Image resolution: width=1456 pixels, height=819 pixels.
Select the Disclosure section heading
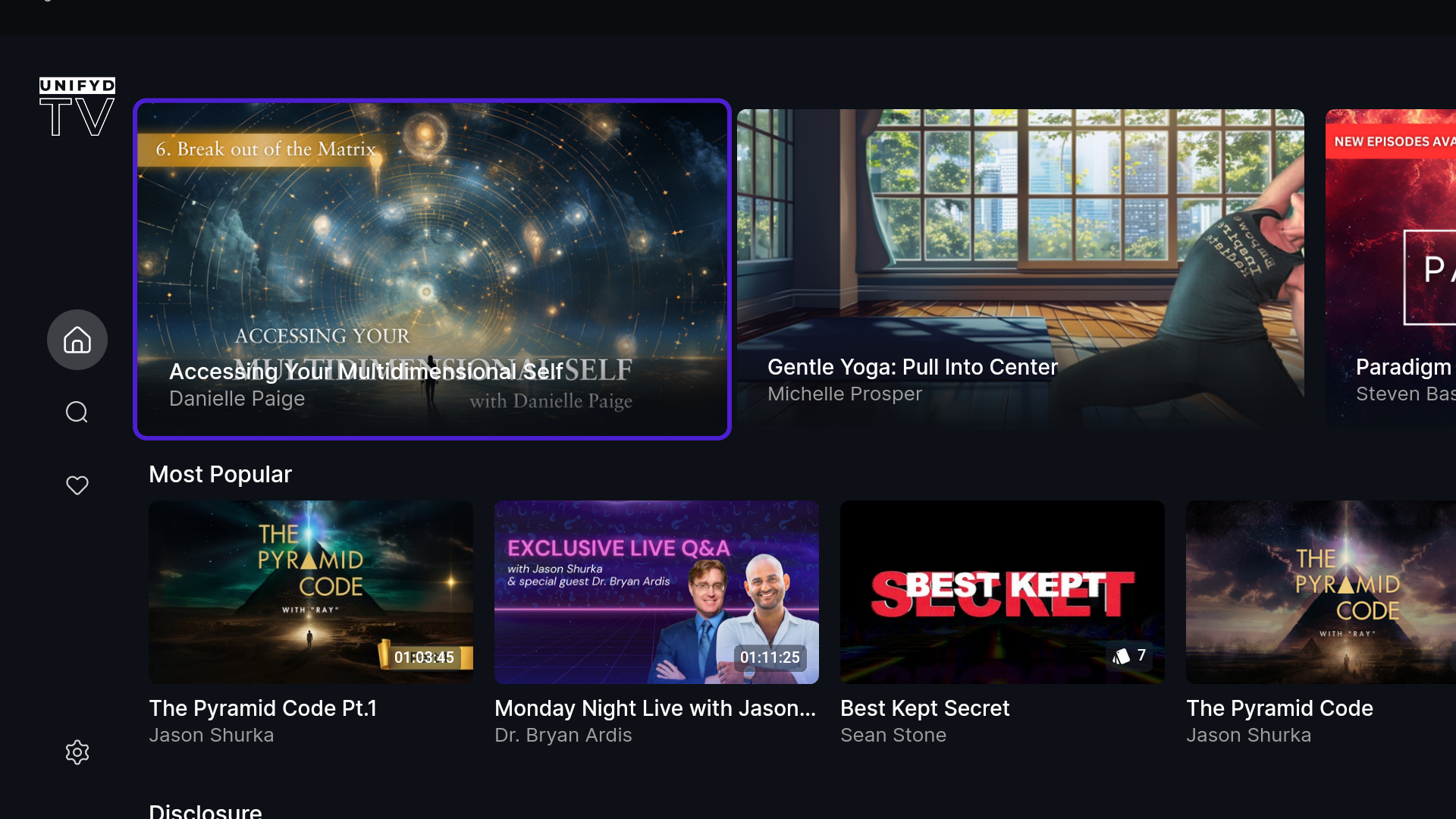206,811
